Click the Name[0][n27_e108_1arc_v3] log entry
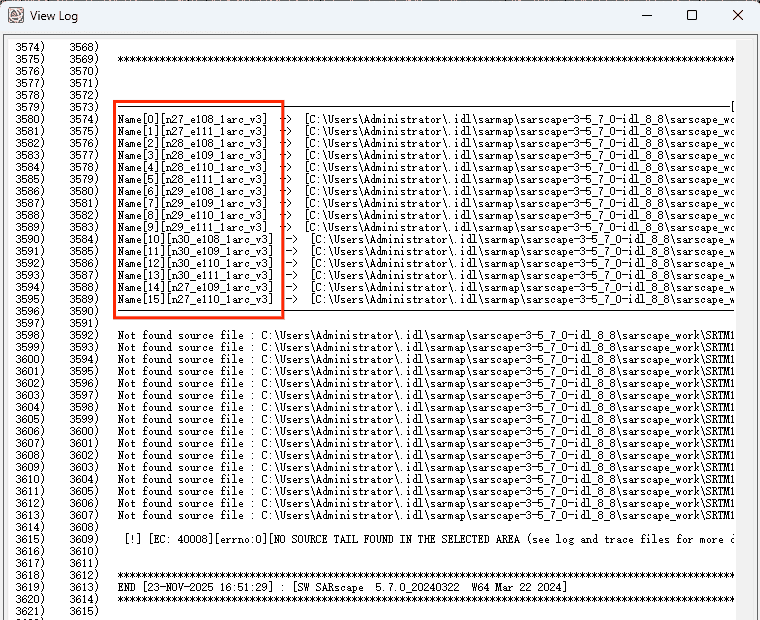Image resolution: width=760 pixels, height=620 pixels. click(x=192, y=119)
